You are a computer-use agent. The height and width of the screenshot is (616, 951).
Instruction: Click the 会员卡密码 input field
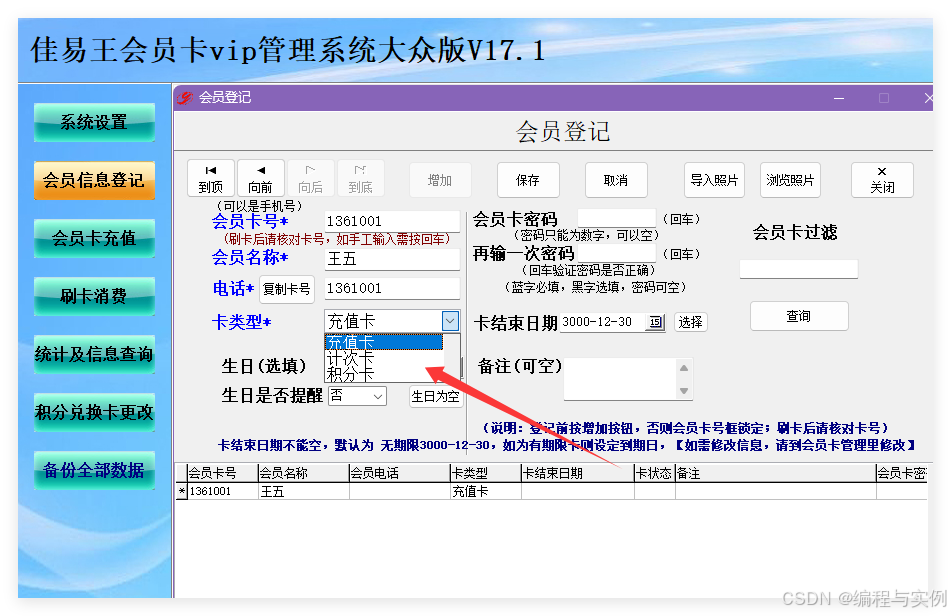coord(617,218)
